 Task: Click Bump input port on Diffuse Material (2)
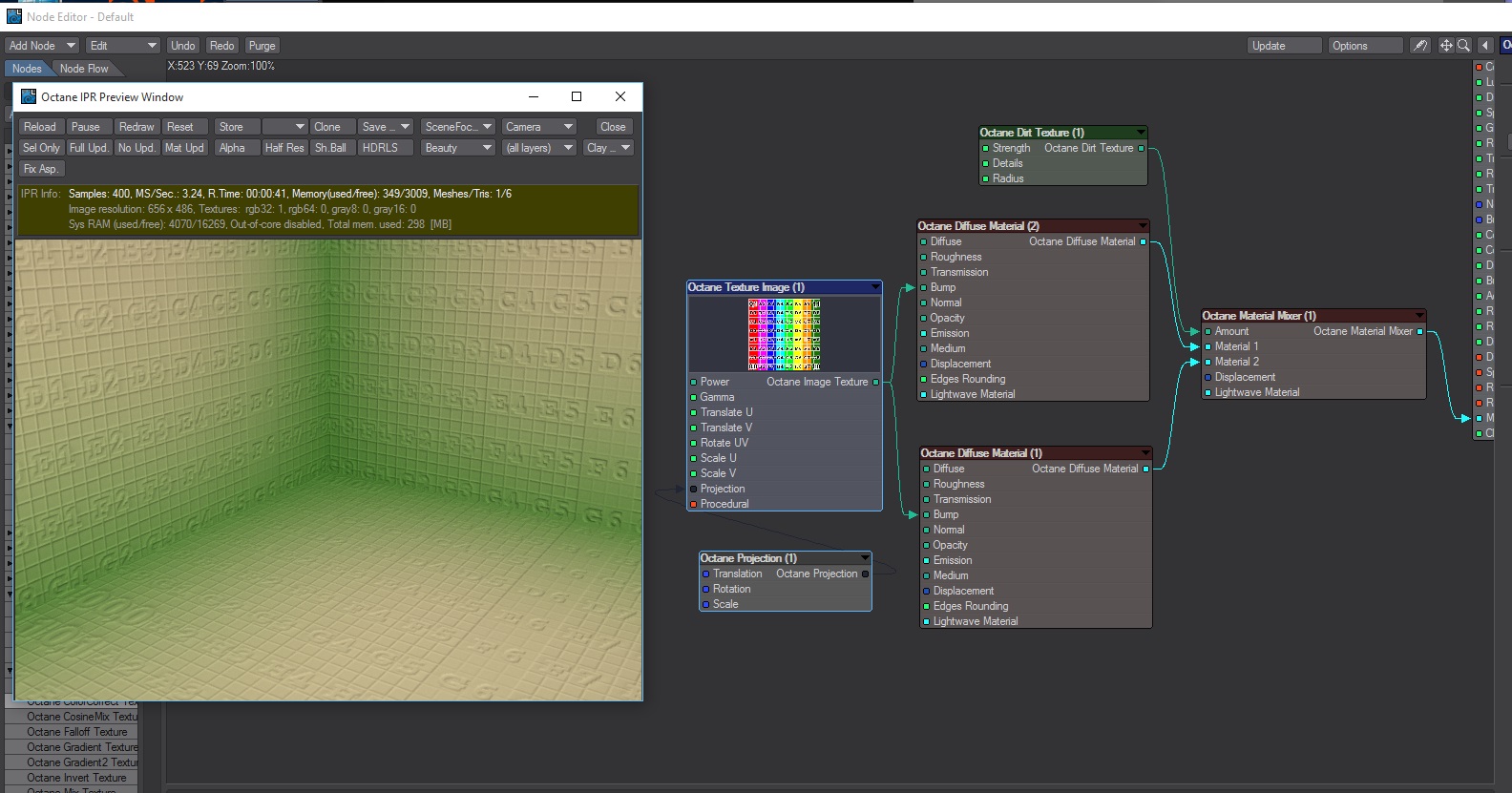coord(924,287)
